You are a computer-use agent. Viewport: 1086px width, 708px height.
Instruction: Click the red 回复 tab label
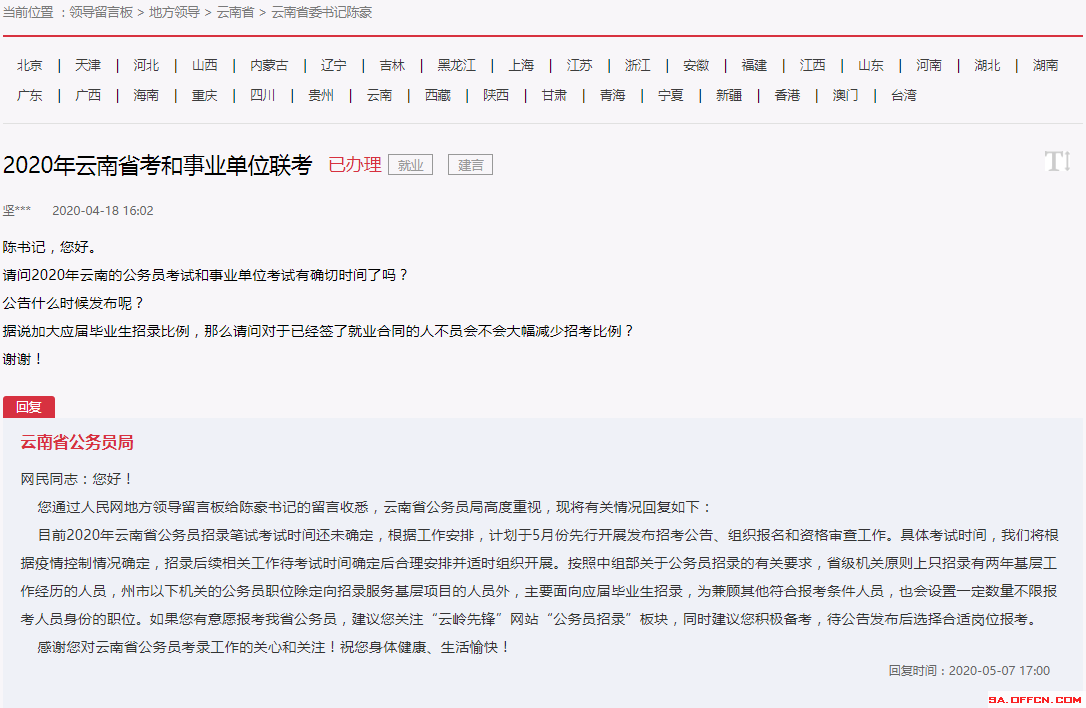coord(29,407)
